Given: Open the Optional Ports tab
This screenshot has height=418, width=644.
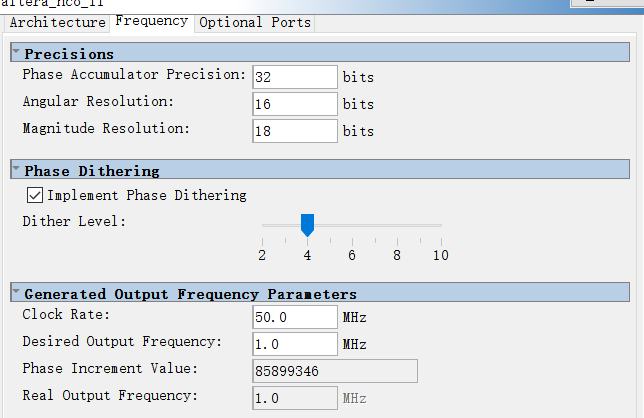Looking at the screenshot, I should tap(255, 22).
